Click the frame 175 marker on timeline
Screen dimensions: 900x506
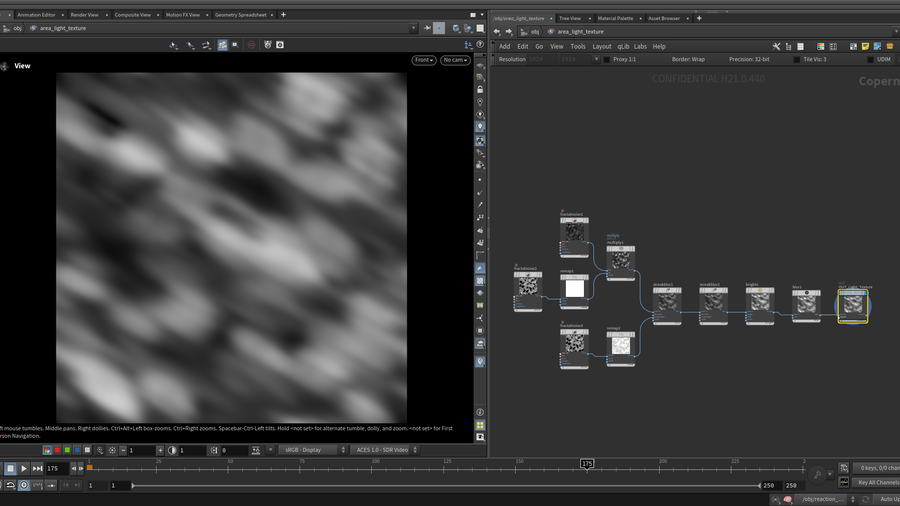coord(587,464)
